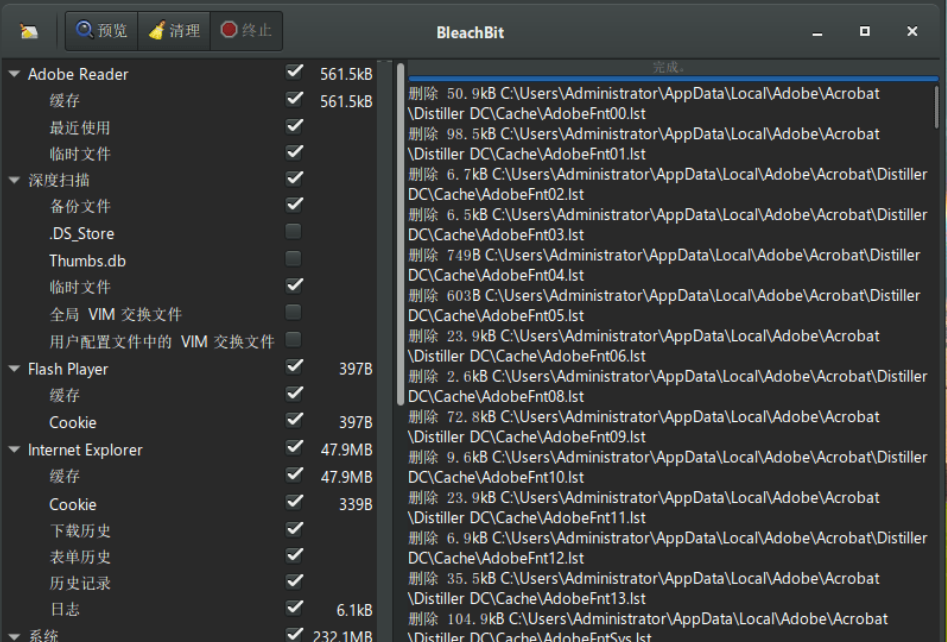
Task: Select the Flash Player tree row
Action: coord(191,368)
